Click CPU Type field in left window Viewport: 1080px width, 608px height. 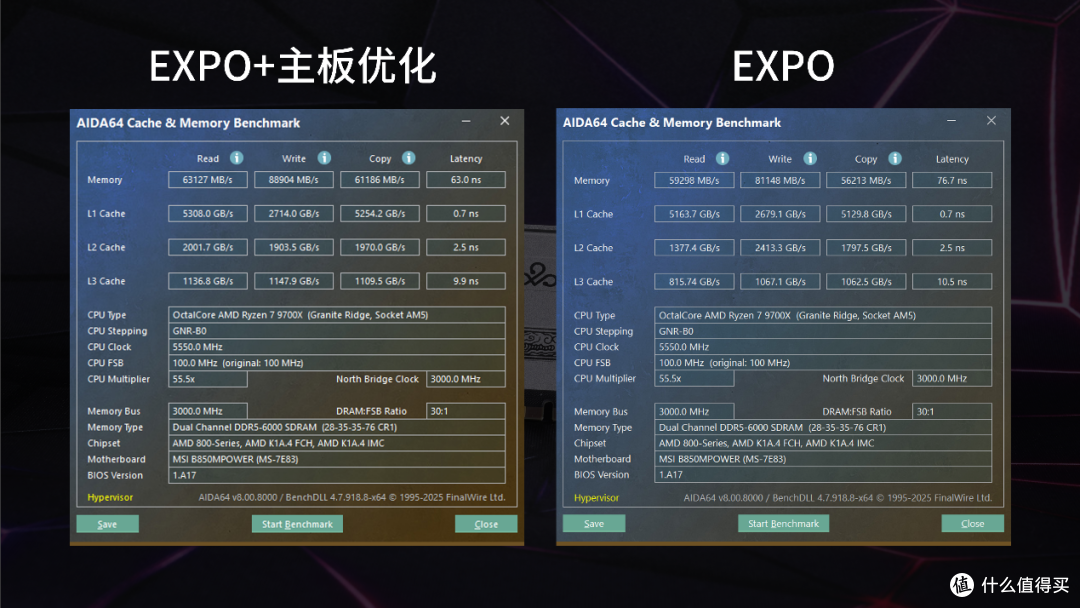[x=337, y=315]
